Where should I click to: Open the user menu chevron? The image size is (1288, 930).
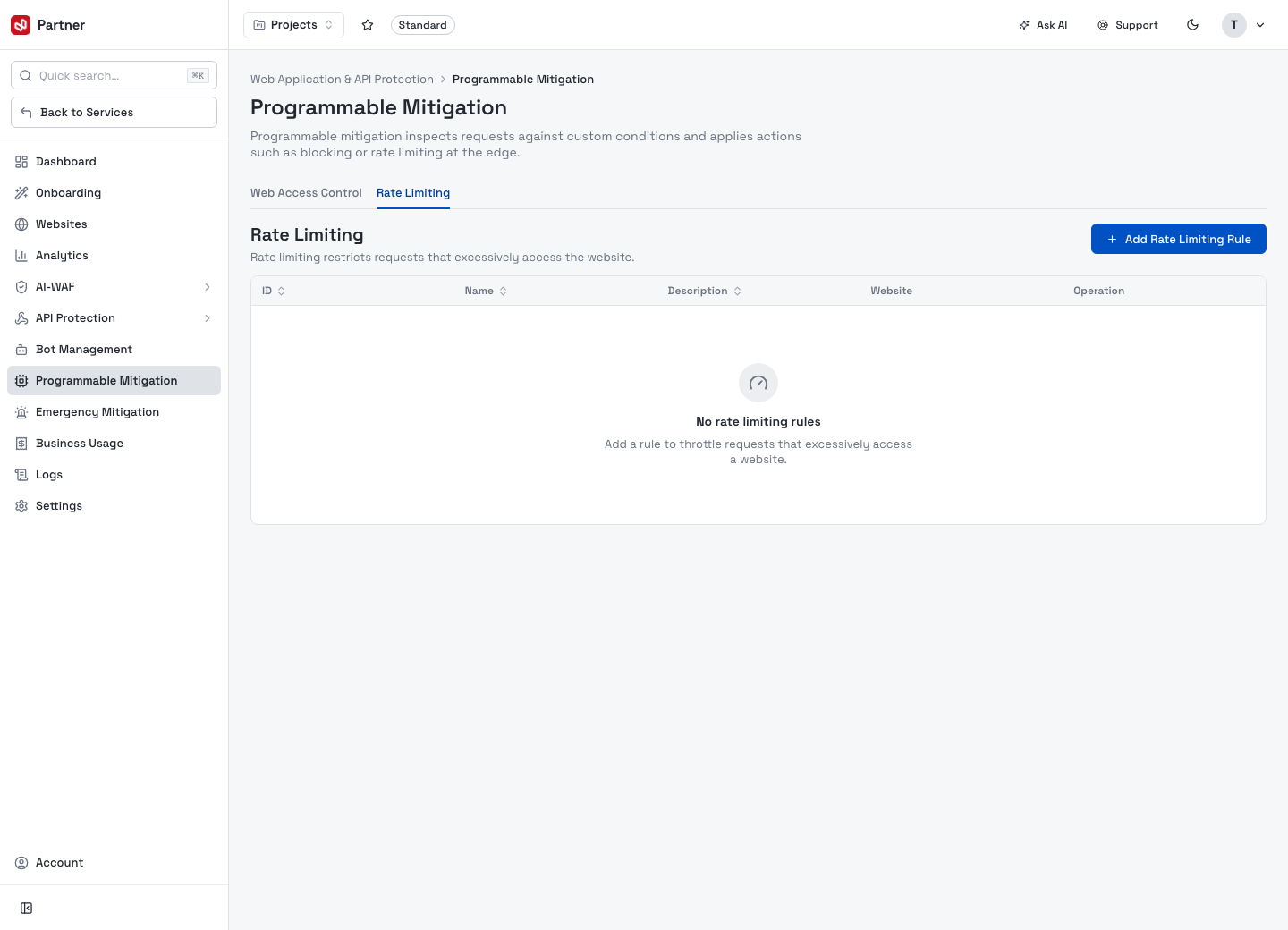pos(1260,25)
